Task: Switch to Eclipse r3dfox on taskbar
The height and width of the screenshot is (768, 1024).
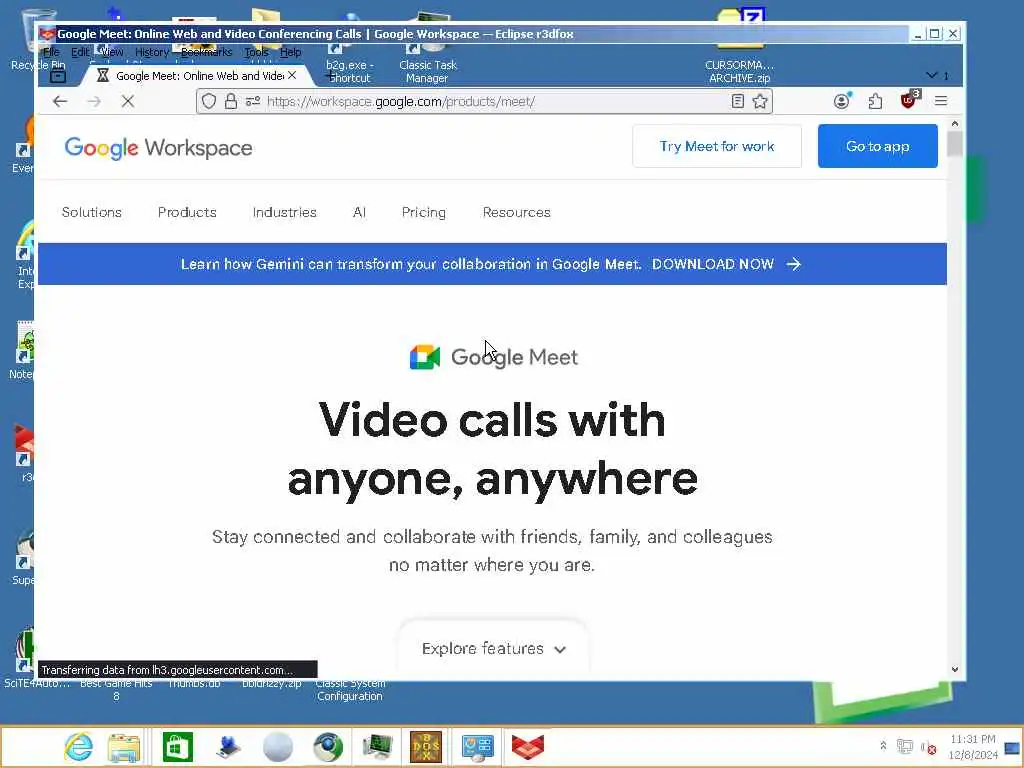Action: [x=528, y=747]
